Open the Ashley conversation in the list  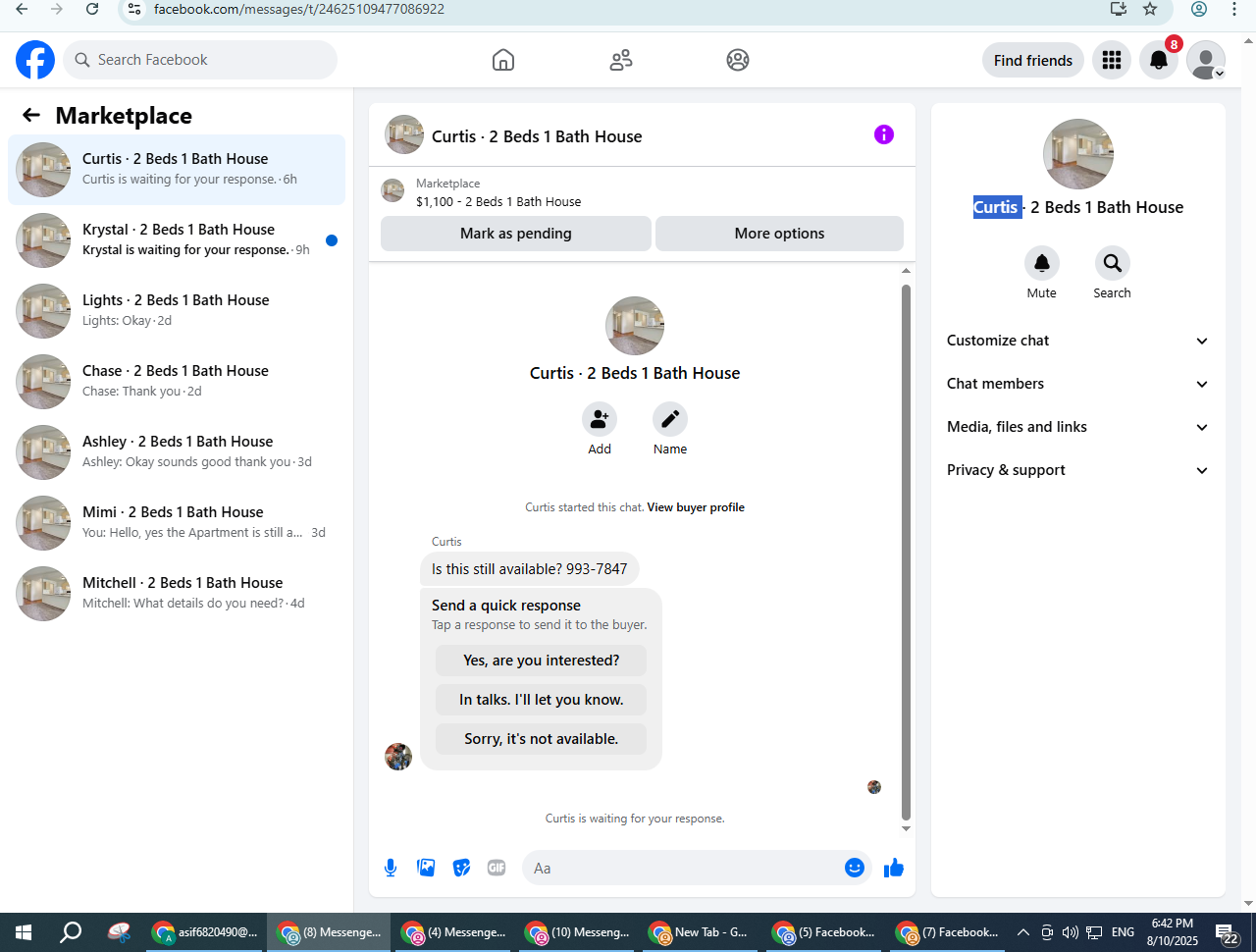pos(177,452)
